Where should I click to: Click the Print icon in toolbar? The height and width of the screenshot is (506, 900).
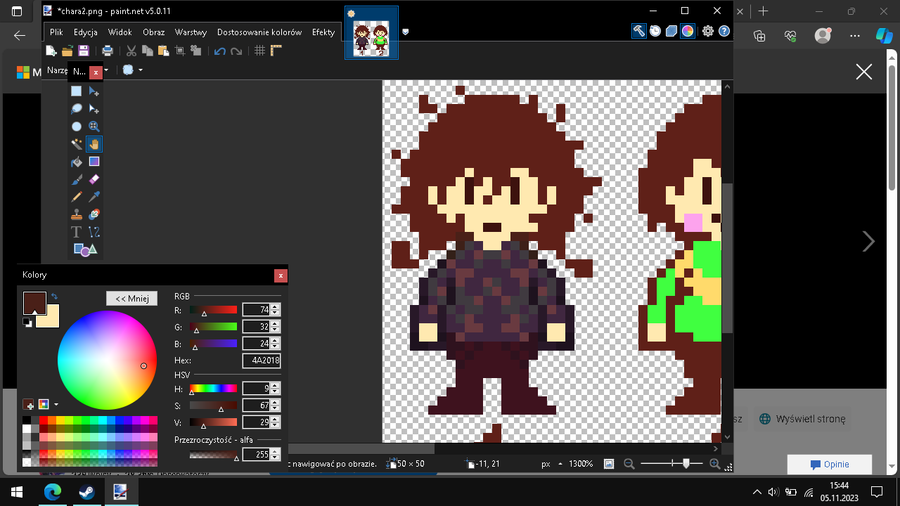coord(107,51)
